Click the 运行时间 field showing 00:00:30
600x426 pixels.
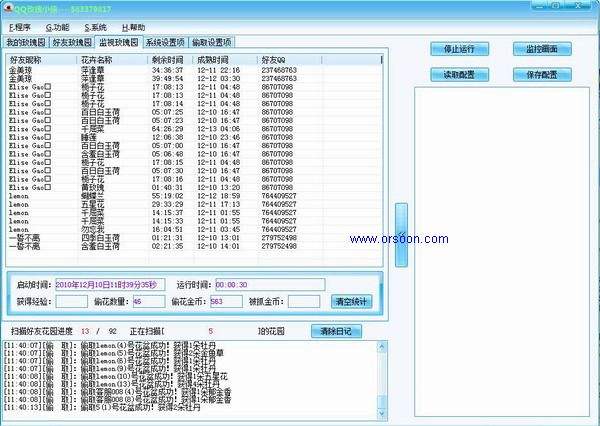(270, 285)
